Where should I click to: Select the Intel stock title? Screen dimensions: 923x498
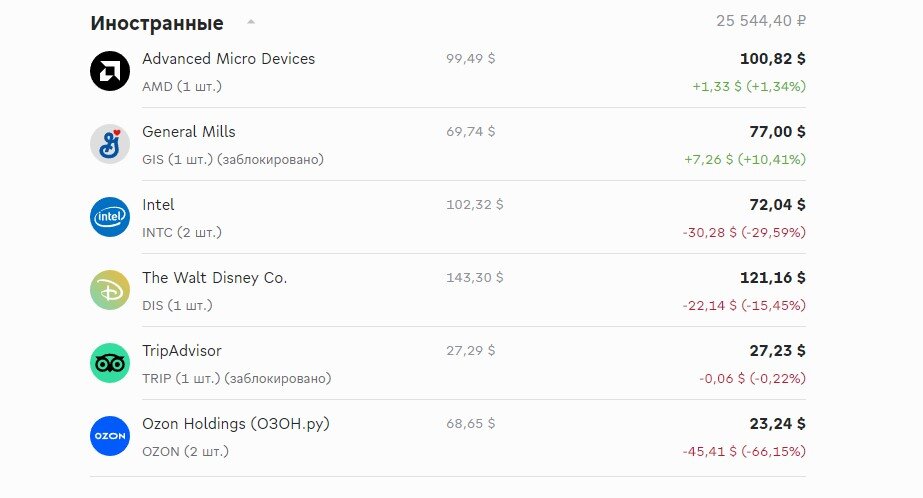click(158, 205)
